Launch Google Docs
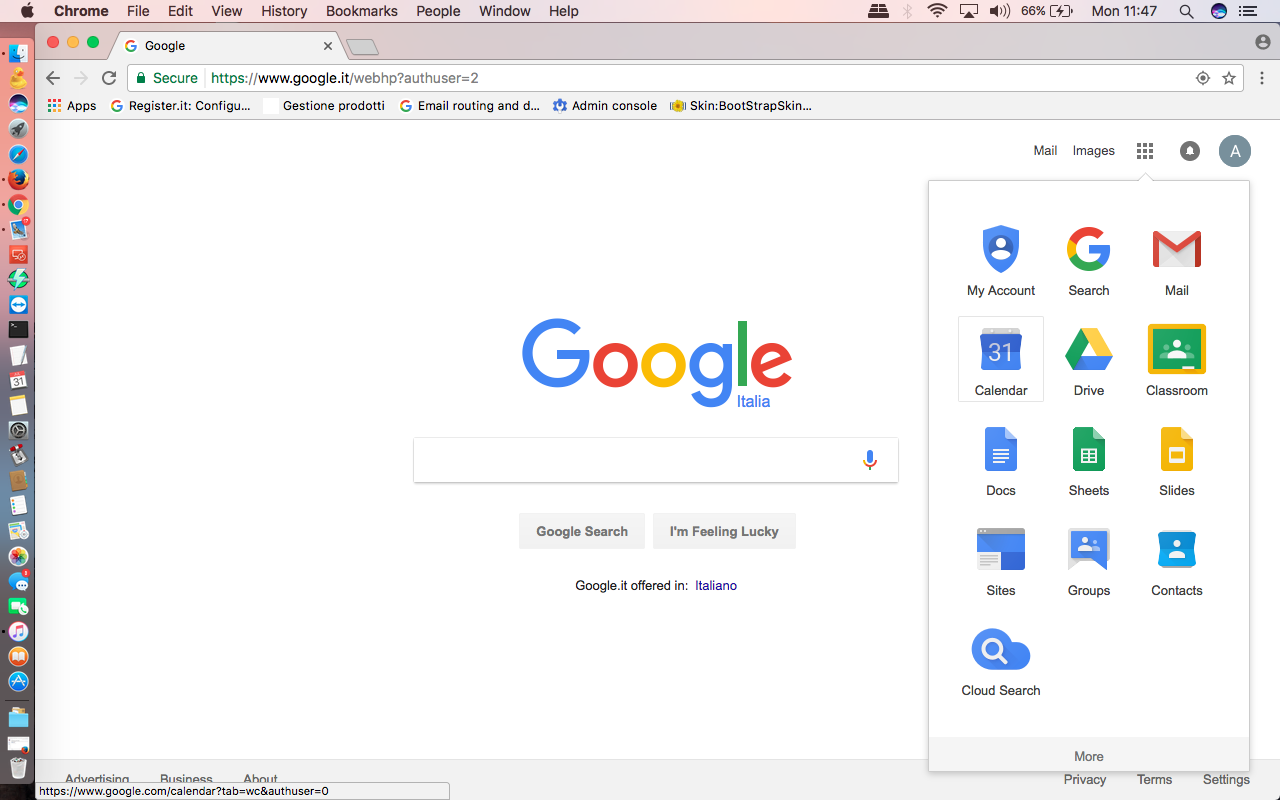This screenshot has height=800, width=1280. (1001, 460)
